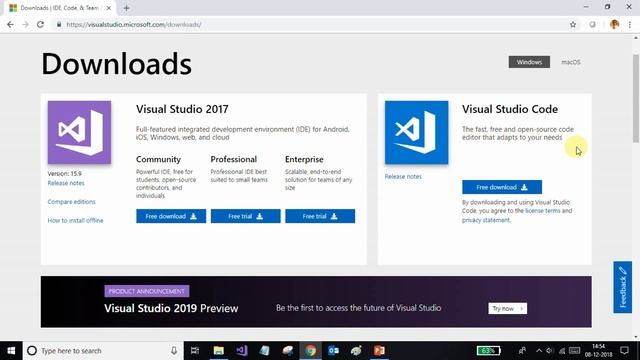Start the Enterprise free trial
This screenshot has width=640, height=360.
320,216
